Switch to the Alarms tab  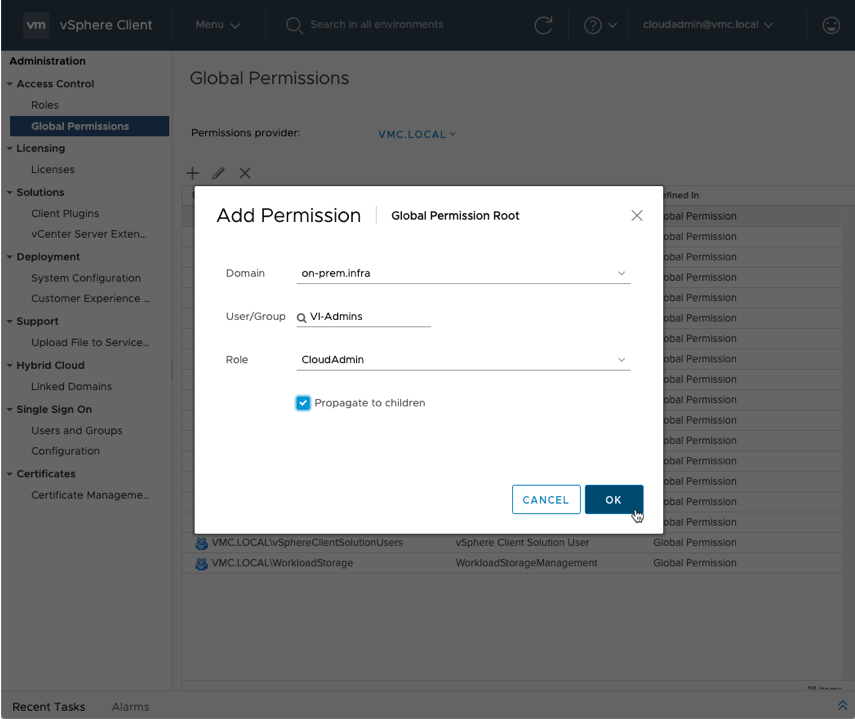pos(130,707)
